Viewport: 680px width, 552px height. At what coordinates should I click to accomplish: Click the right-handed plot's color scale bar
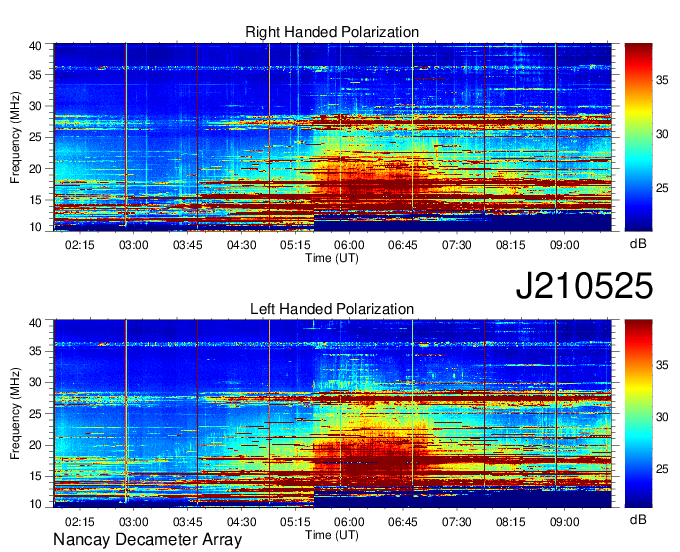click(x=638, y=137)
